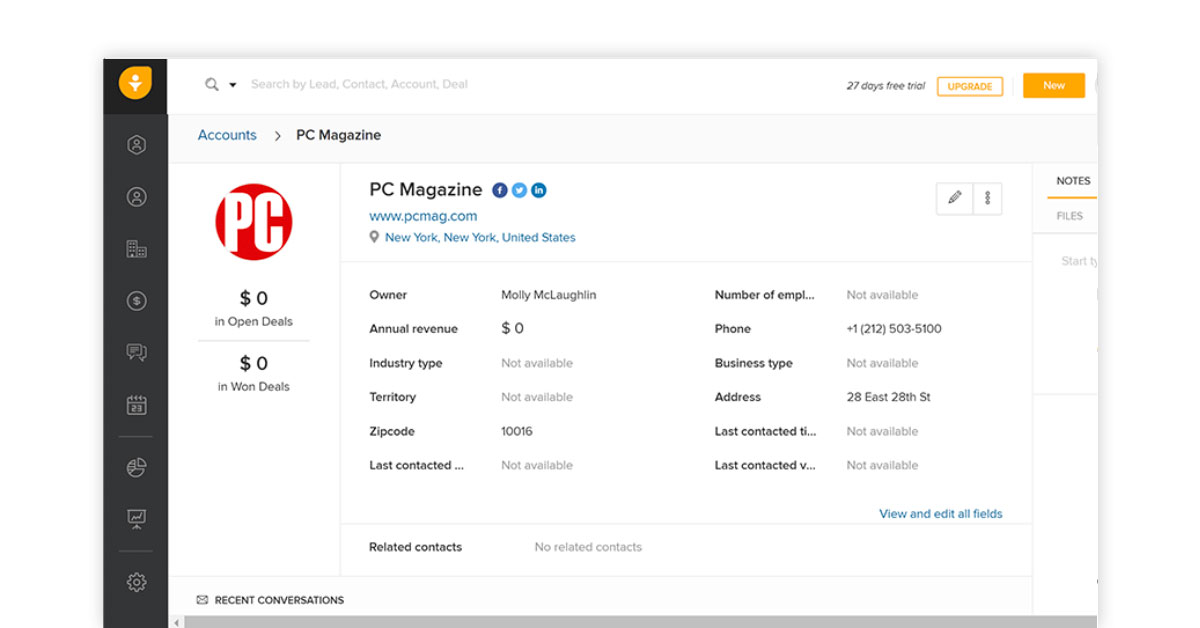Focus the search by Lead, Contact field
The width and height of the screenshot is (1200, 628).
point(359,84)
